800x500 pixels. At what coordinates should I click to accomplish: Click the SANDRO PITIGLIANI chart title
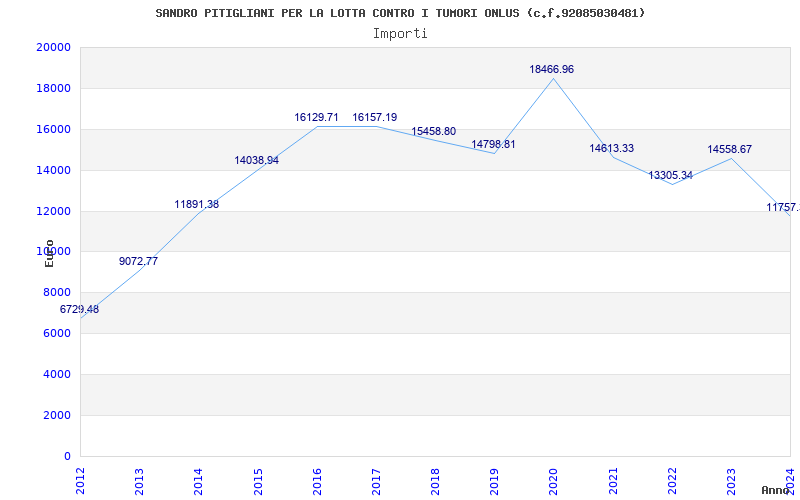click(x=400, y=13)
